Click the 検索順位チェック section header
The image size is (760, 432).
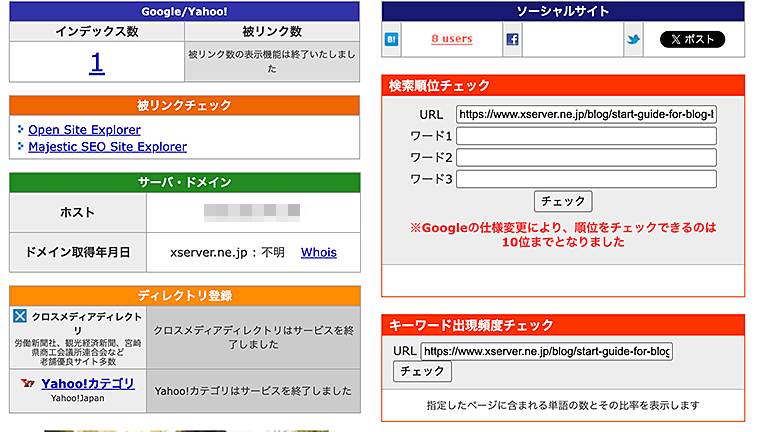[x=563, y=85]
